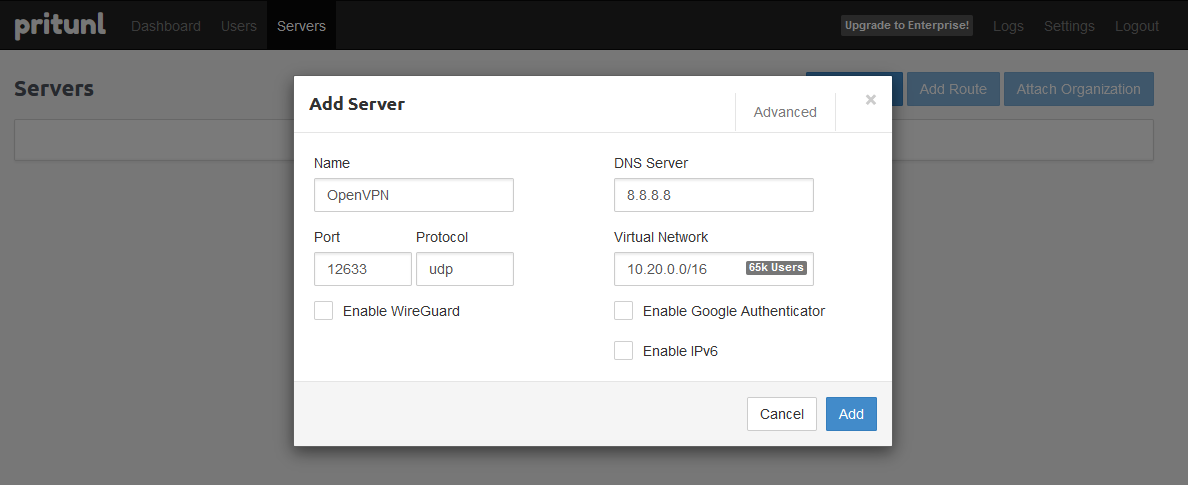Click the Name input field
This screenshot has width=1188, height=485.
tap(414, 195)
